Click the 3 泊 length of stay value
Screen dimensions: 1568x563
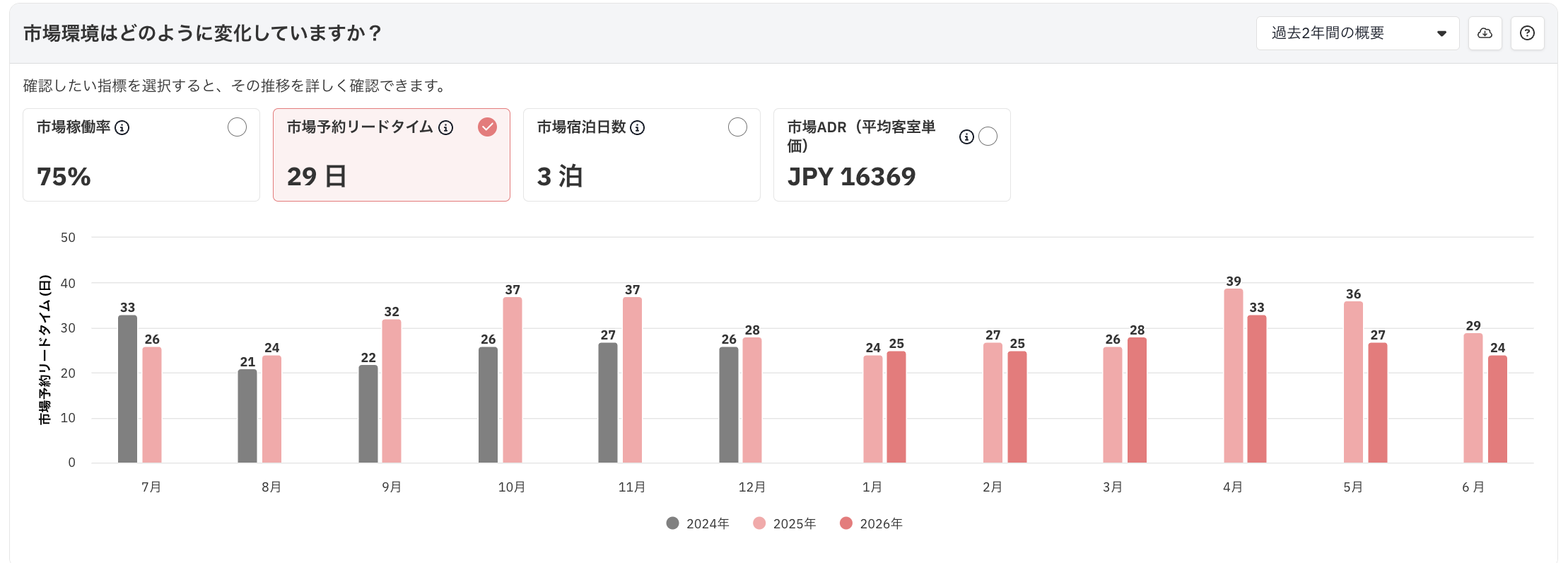click(x=560, y=177)
